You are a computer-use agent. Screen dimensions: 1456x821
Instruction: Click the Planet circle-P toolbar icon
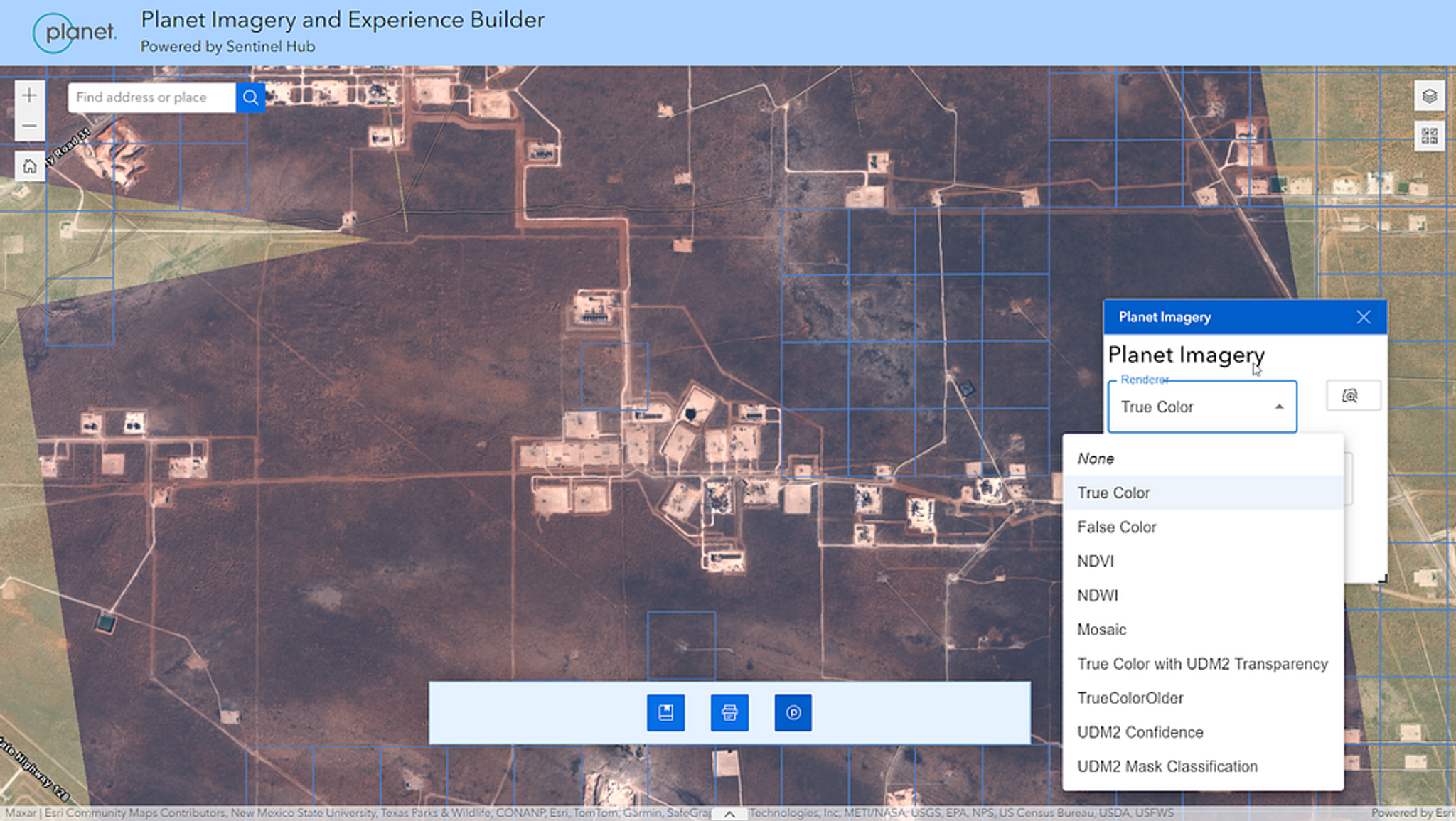(793, 712)
